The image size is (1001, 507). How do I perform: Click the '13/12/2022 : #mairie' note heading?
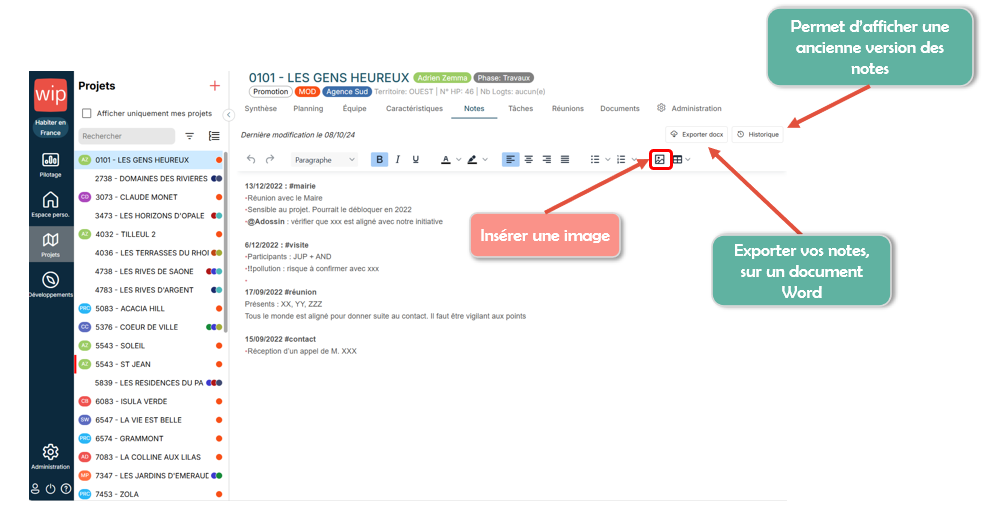tap(280, 186)
